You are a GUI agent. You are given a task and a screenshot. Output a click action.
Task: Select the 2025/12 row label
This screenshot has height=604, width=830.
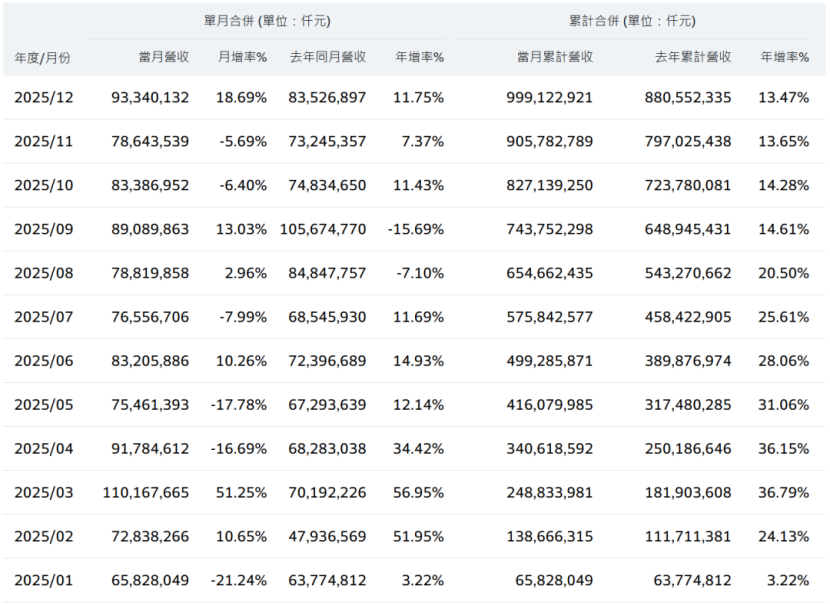[x=44, y=98]
